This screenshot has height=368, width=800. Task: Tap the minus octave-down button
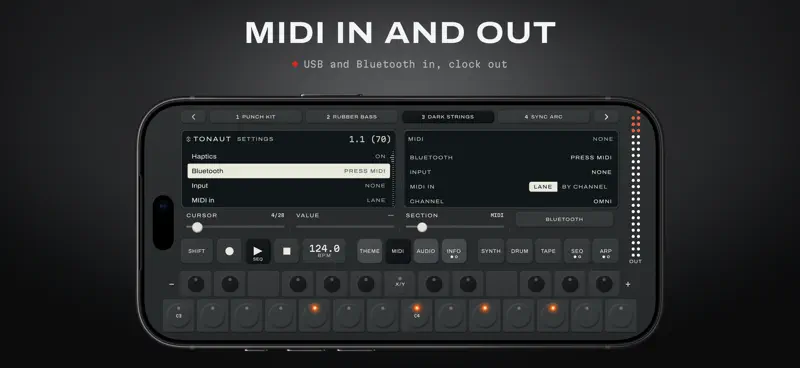click(171, 284)
